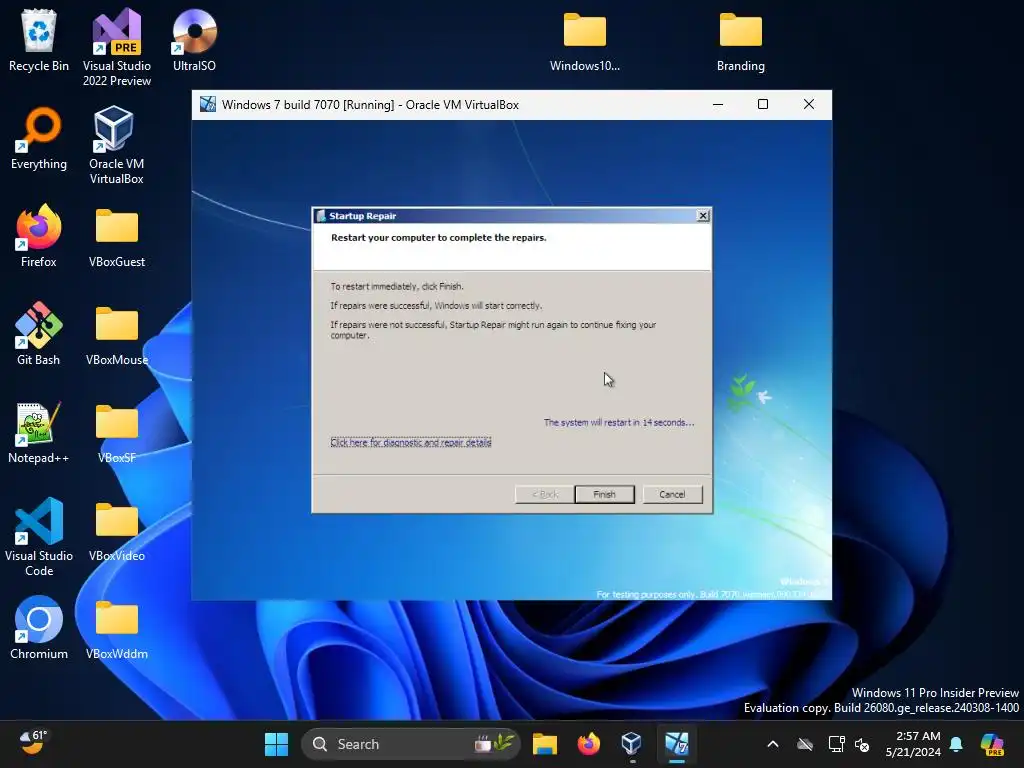Click 'Restart your computer to complete the repairs' heading

click(439, 238)
